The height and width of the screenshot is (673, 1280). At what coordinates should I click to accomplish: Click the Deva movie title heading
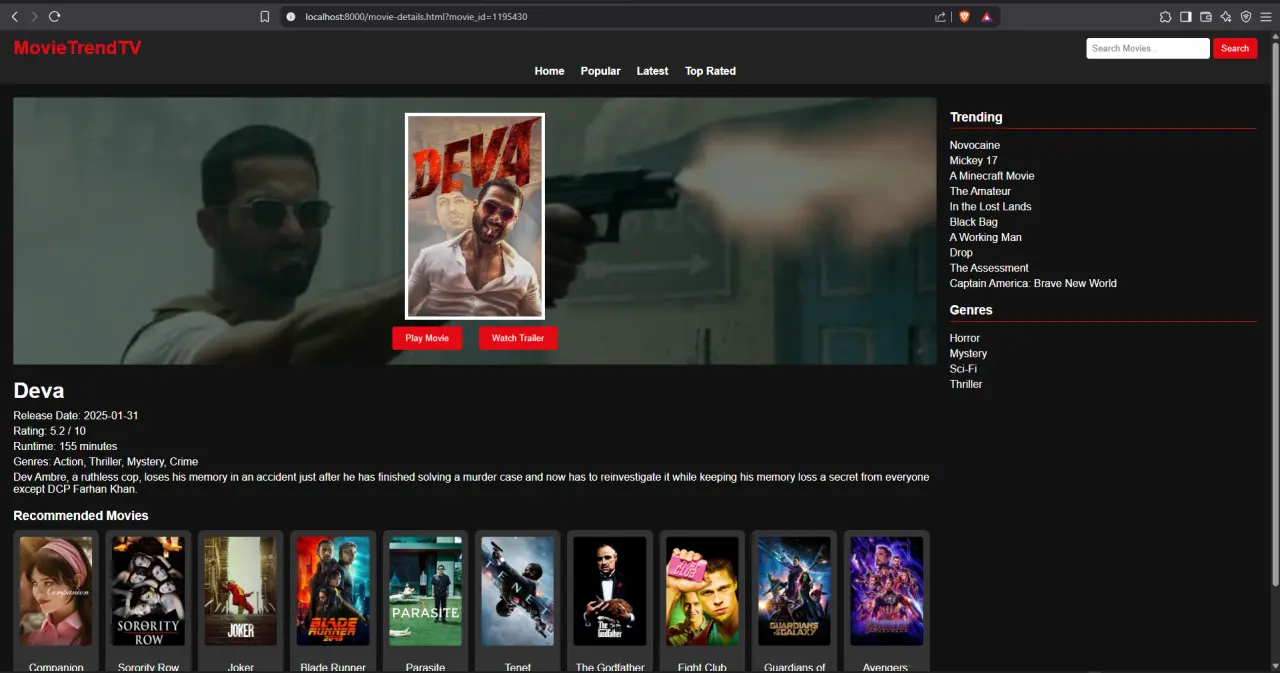39,391
